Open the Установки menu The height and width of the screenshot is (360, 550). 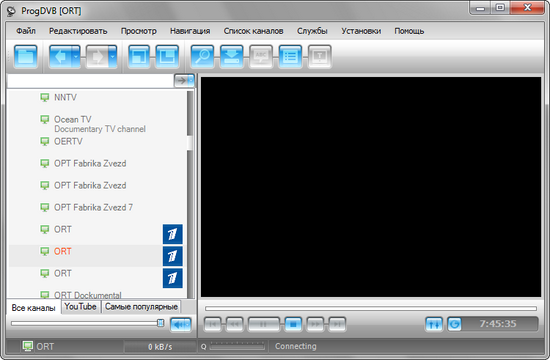361,31
